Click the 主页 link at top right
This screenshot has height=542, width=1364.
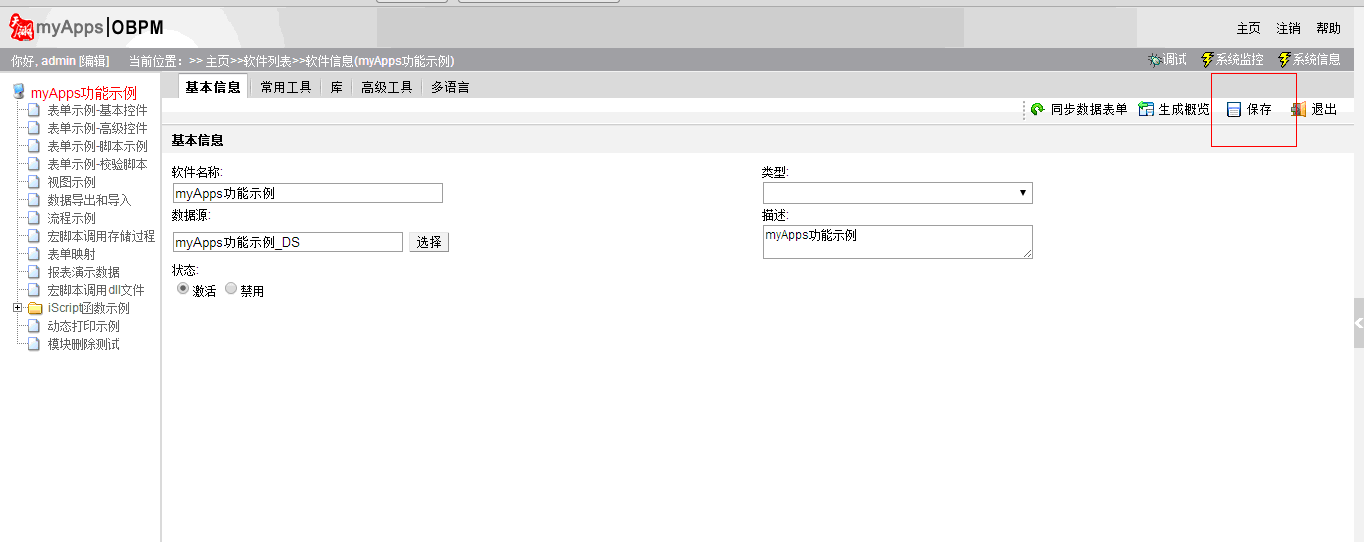(1248, 28)
